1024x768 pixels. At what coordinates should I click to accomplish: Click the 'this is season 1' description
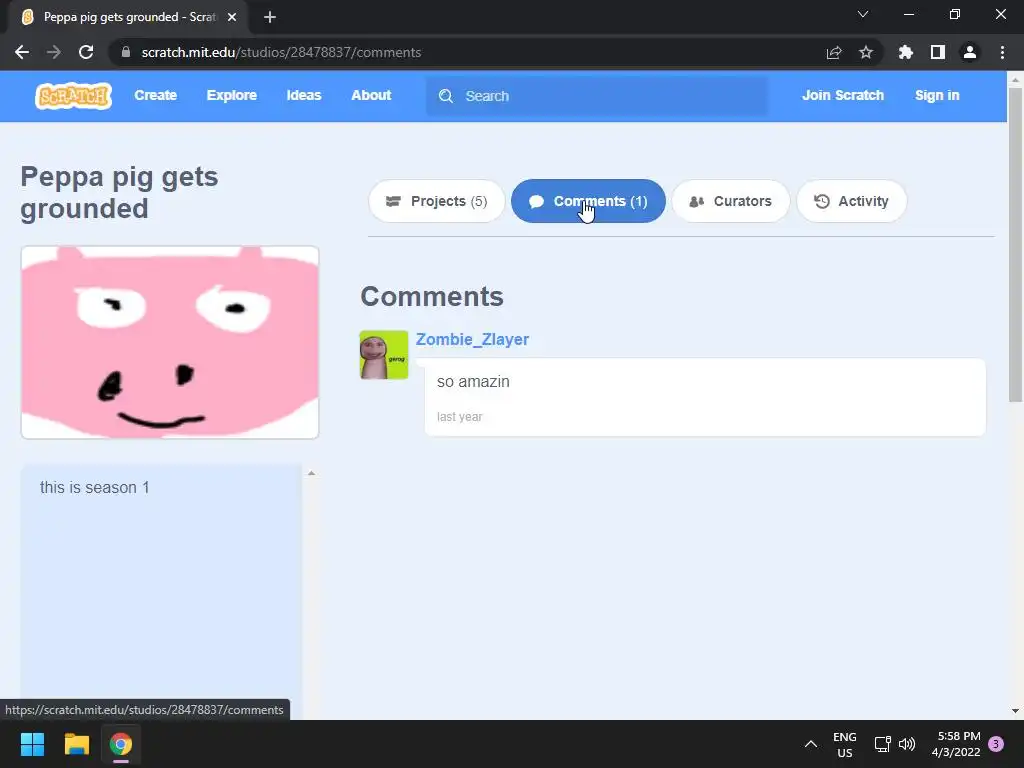(x=95, y=487)
